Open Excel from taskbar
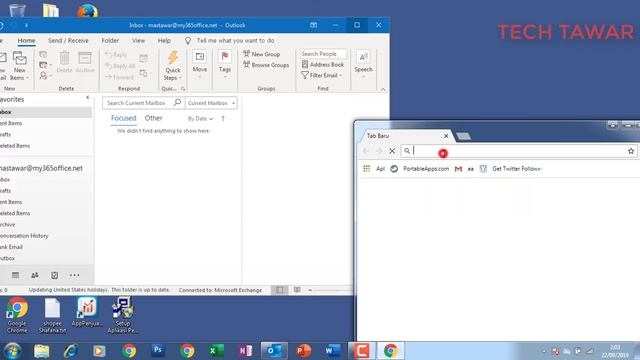640x360 pixels. pyautogui.click(x=216, y=351)
